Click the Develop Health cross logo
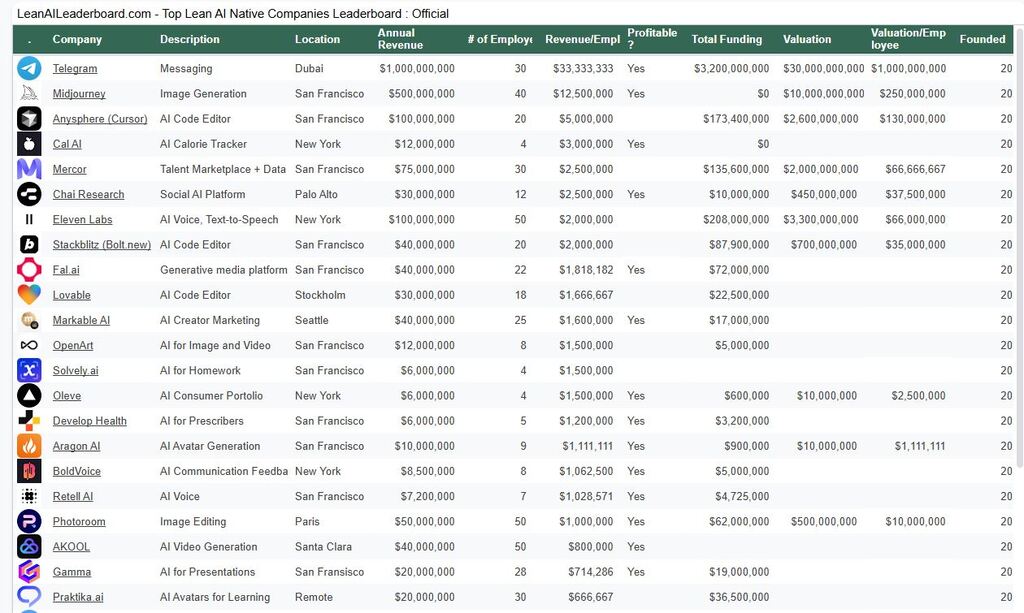1024x613 pixels. tap(29, 421)
